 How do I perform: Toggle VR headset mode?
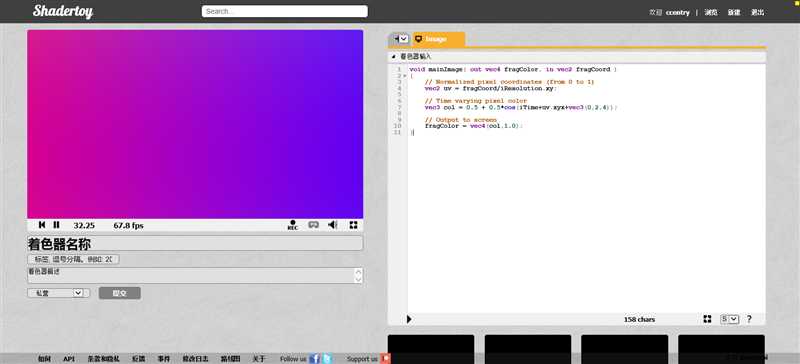click(313, 225)
